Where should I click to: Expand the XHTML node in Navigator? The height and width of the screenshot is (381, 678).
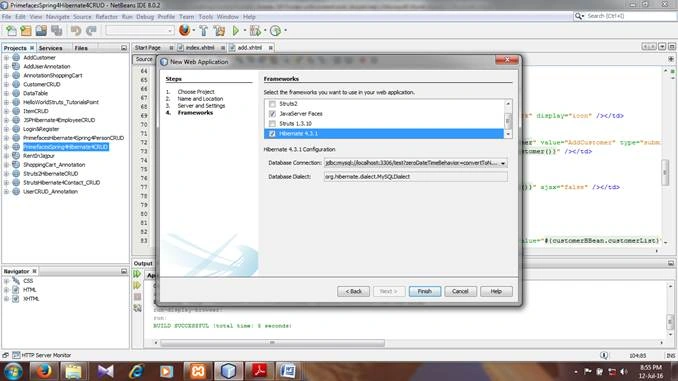pyautogui.click(x=6, y=299)
